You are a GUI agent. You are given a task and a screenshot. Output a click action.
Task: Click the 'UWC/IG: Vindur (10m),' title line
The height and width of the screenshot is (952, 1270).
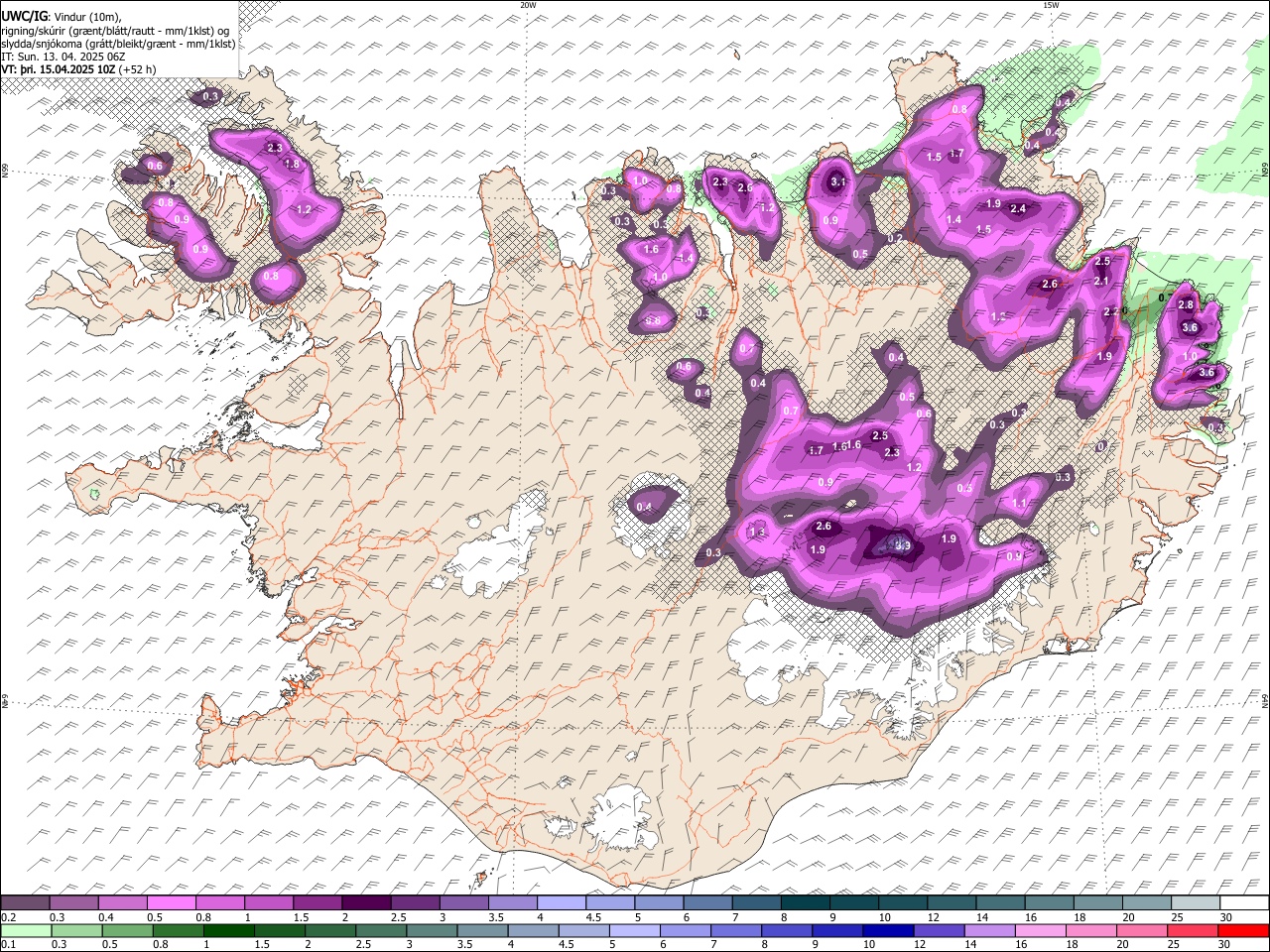tap(62, 17)
